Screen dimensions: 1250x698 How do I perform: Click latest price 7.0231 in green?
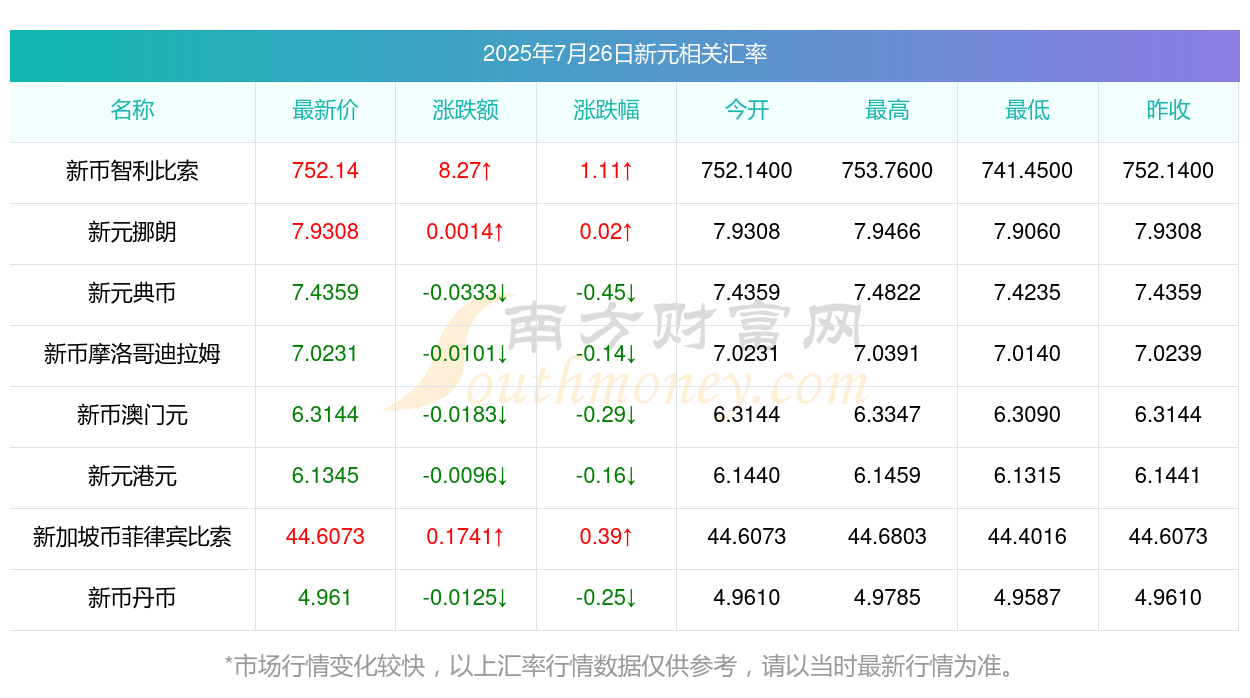pyautogui.click(x=325, y=354)
